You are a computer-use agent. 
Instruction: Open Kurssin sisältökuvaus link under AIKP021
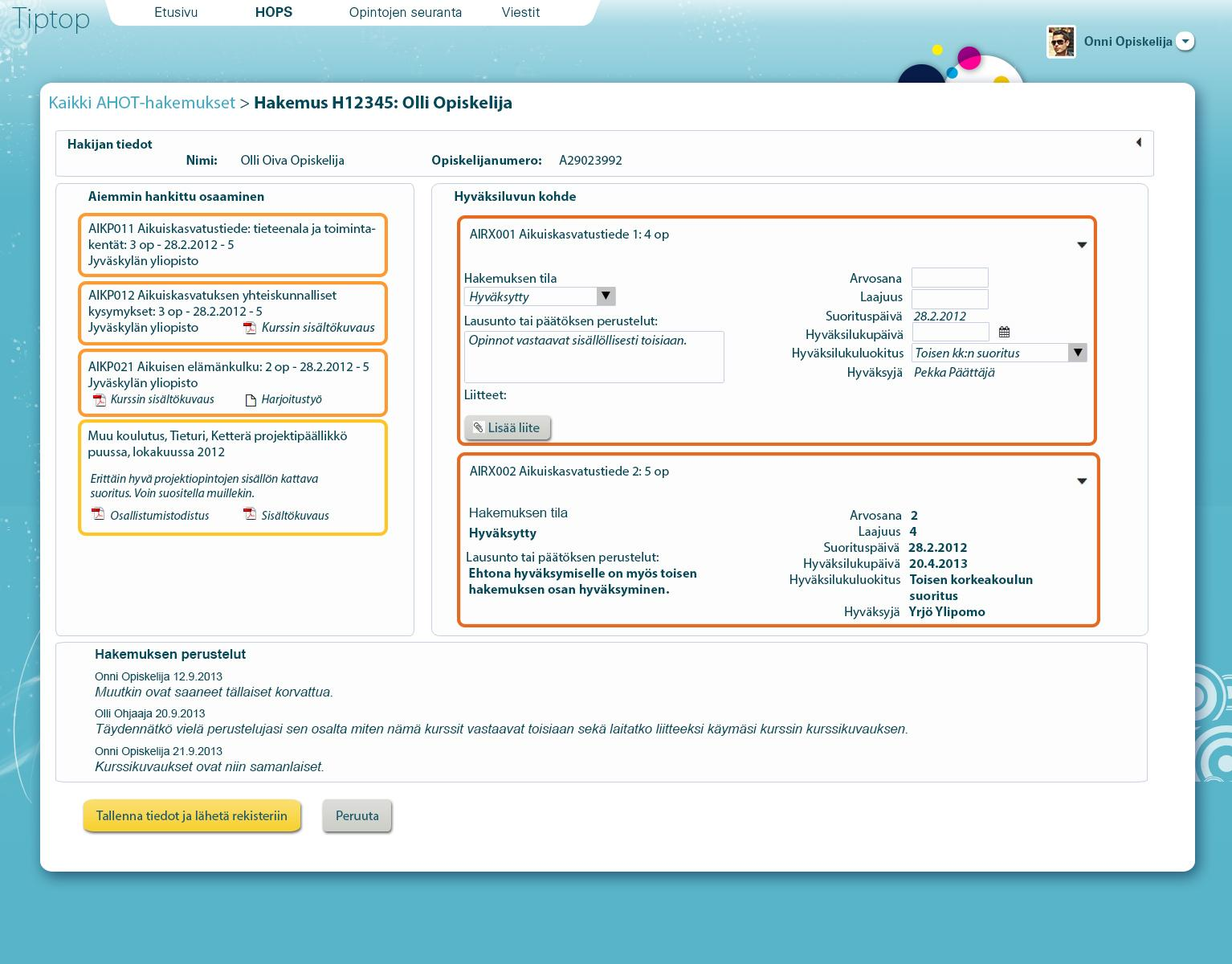(x=162, y=399)
